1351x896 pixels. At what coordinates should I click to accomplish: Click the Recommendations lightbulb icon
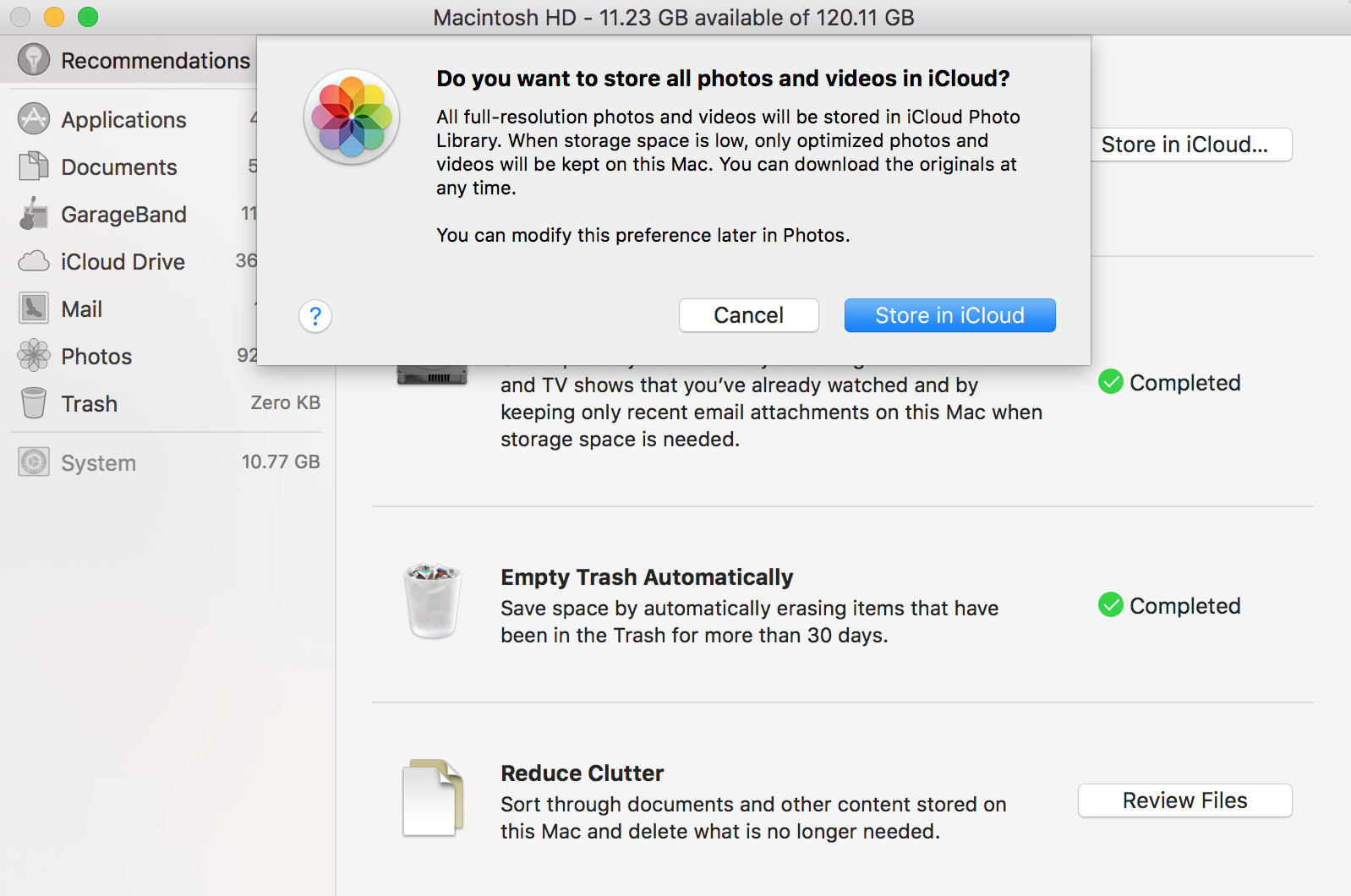[x=34, y=60]
